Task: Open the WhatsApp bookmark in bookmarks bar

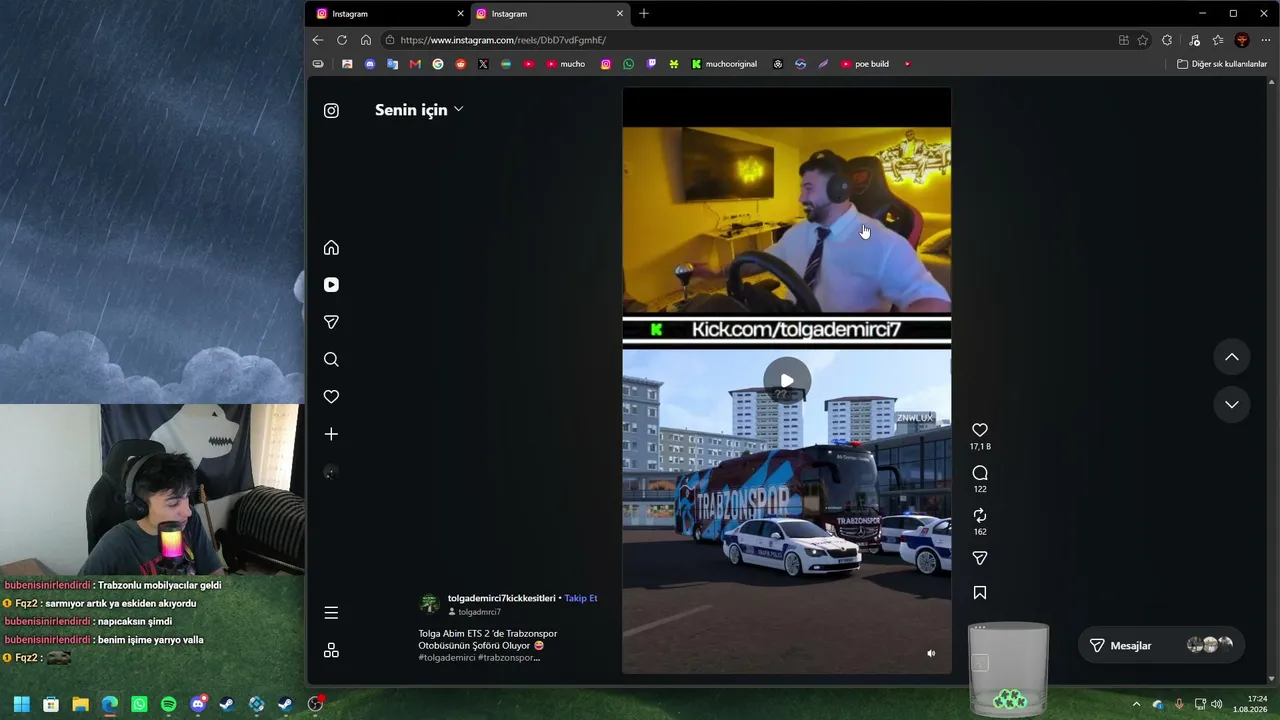Action: coord(628,64)
